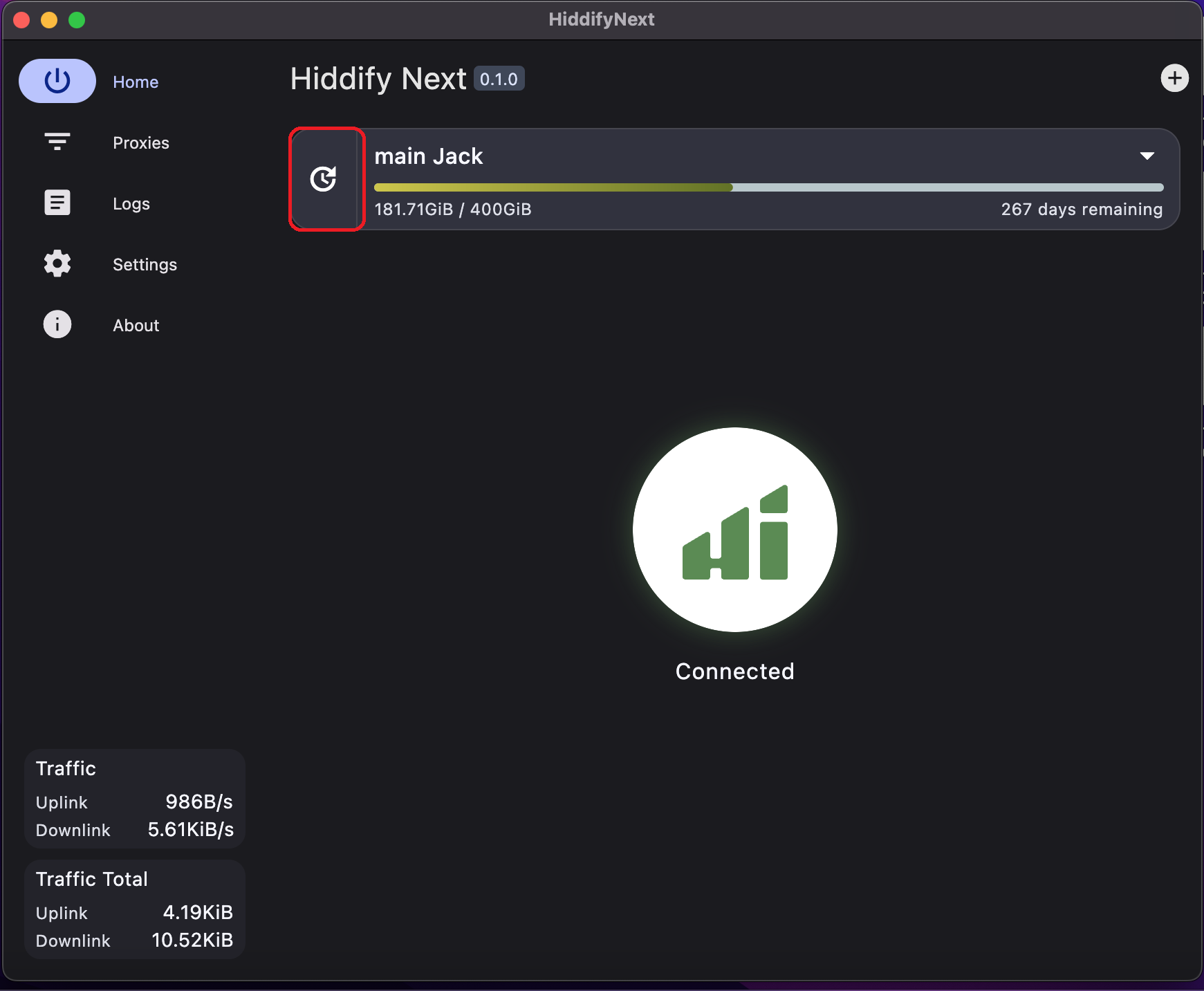Click the Traffic Total panel

pos(134,909)
